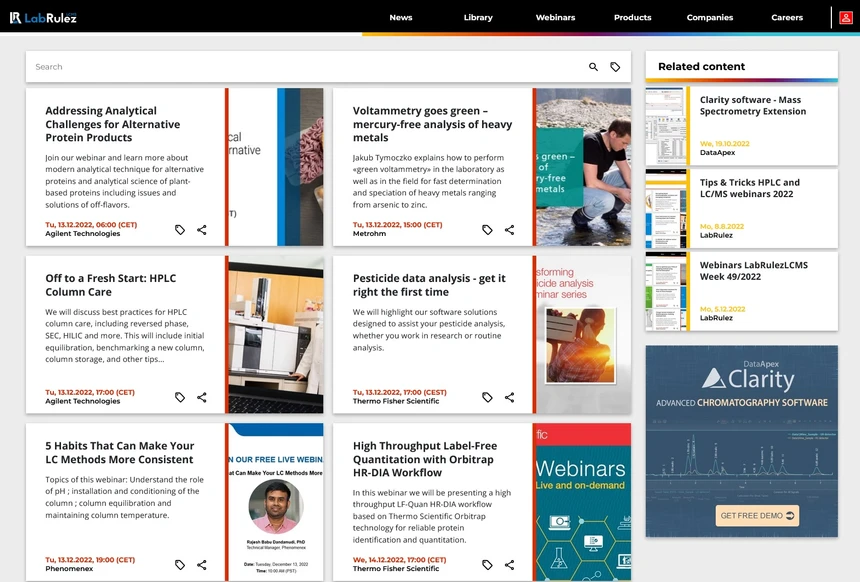Open the Products menu
The width and height of the screenshot is (860, 582).
(632, 18)
